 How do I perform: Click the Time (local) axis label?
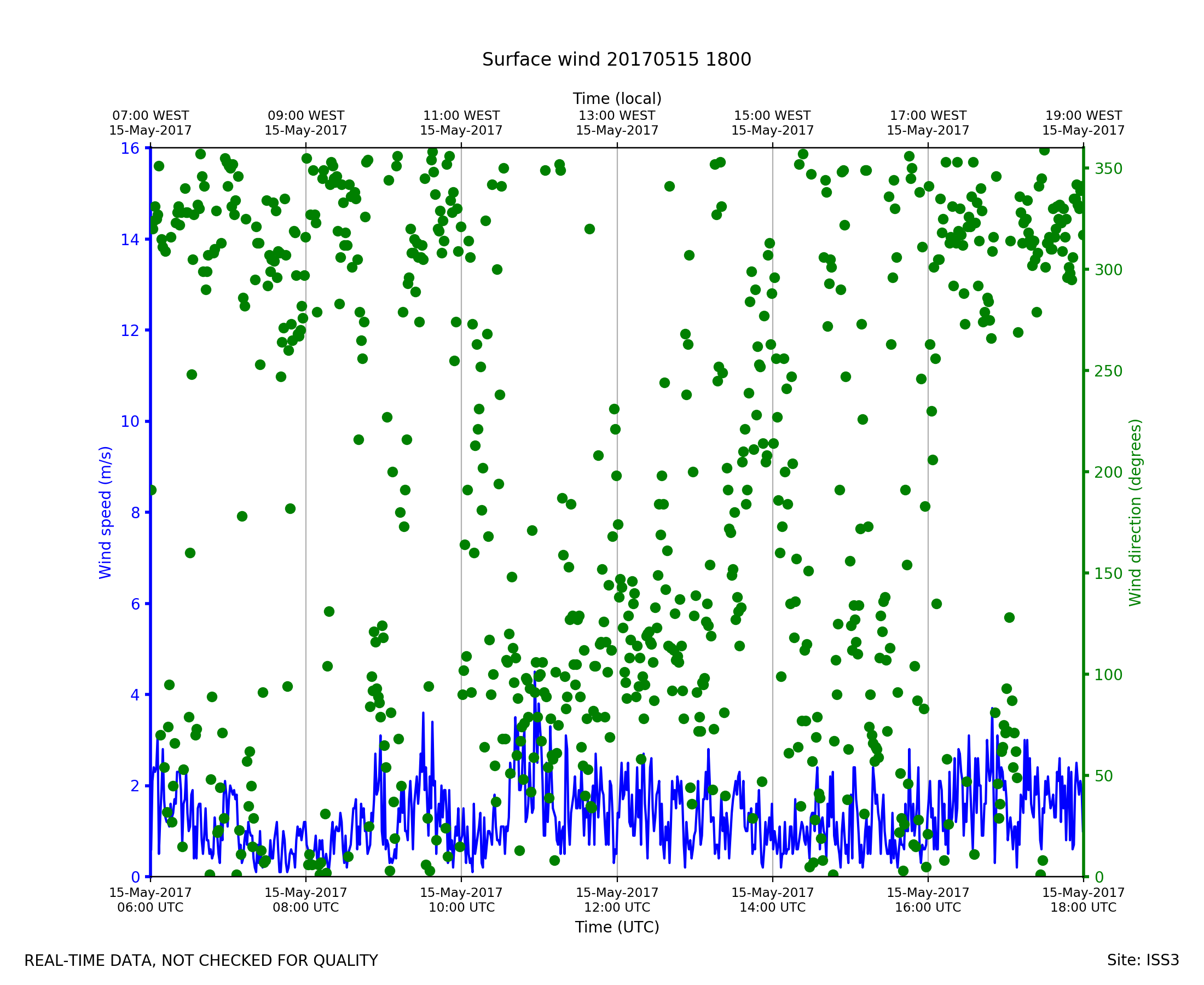click(x=617, y=99)
